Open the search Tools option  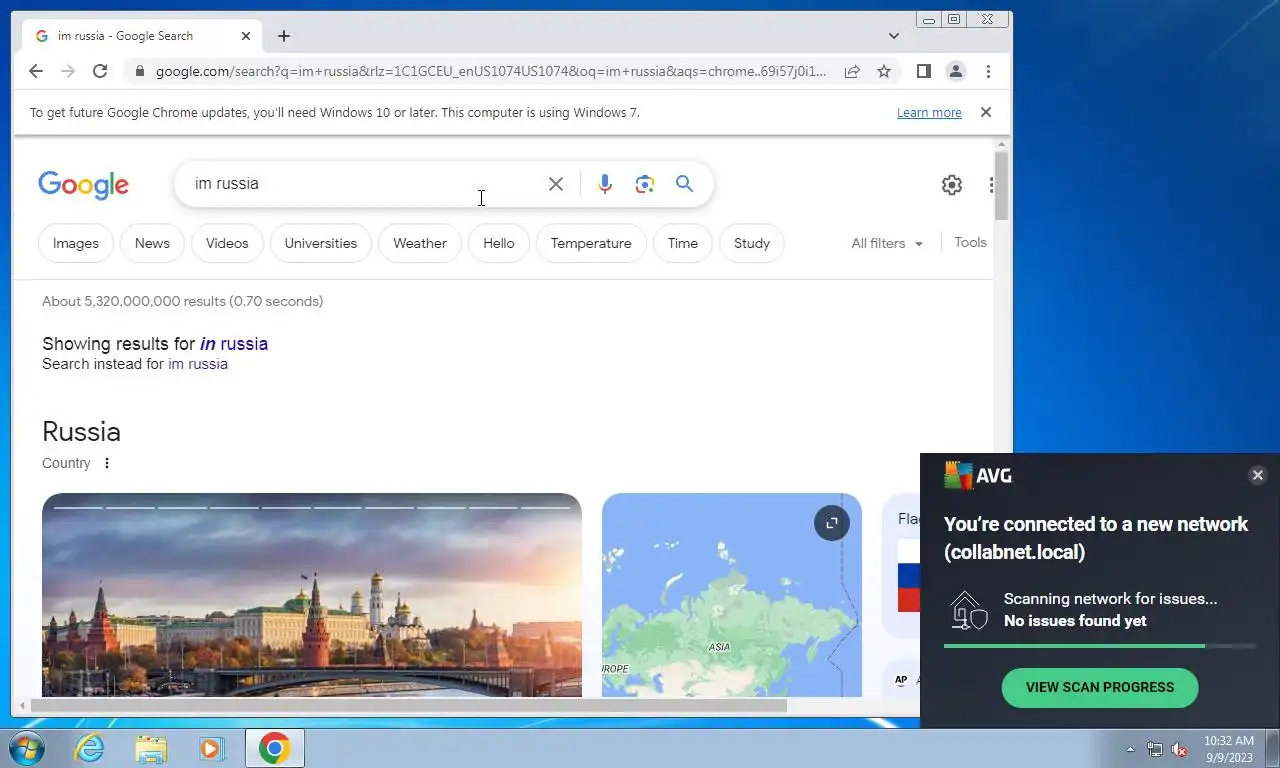(970, 242)
